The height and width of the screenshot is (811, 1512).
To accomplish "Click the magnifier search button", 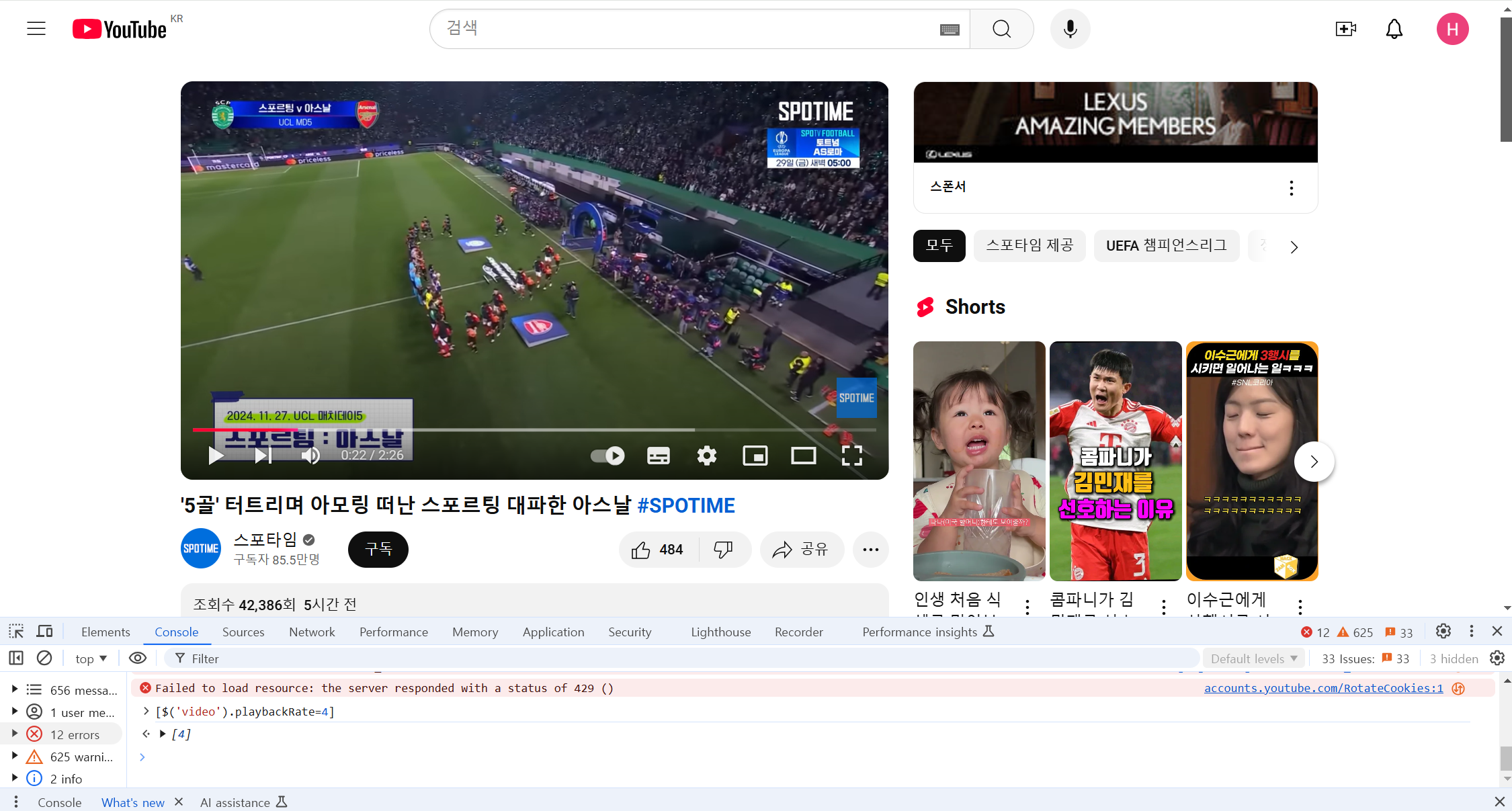I will [x=1001, y=29].
